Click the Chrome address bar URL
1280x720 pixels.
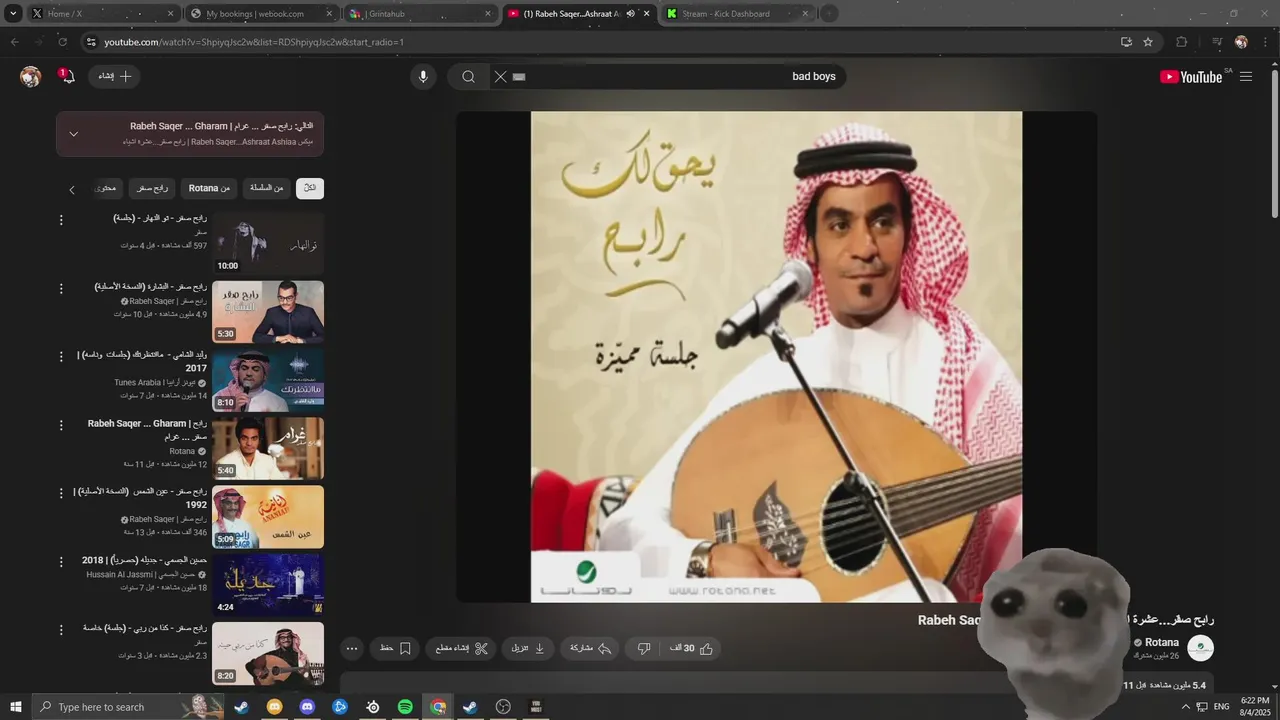pyautogui.click(x=254, y=42)
